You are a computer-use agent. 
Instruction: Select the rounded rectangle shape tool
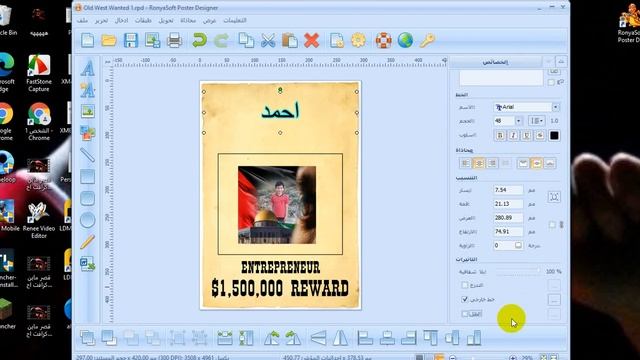point(87,198)
